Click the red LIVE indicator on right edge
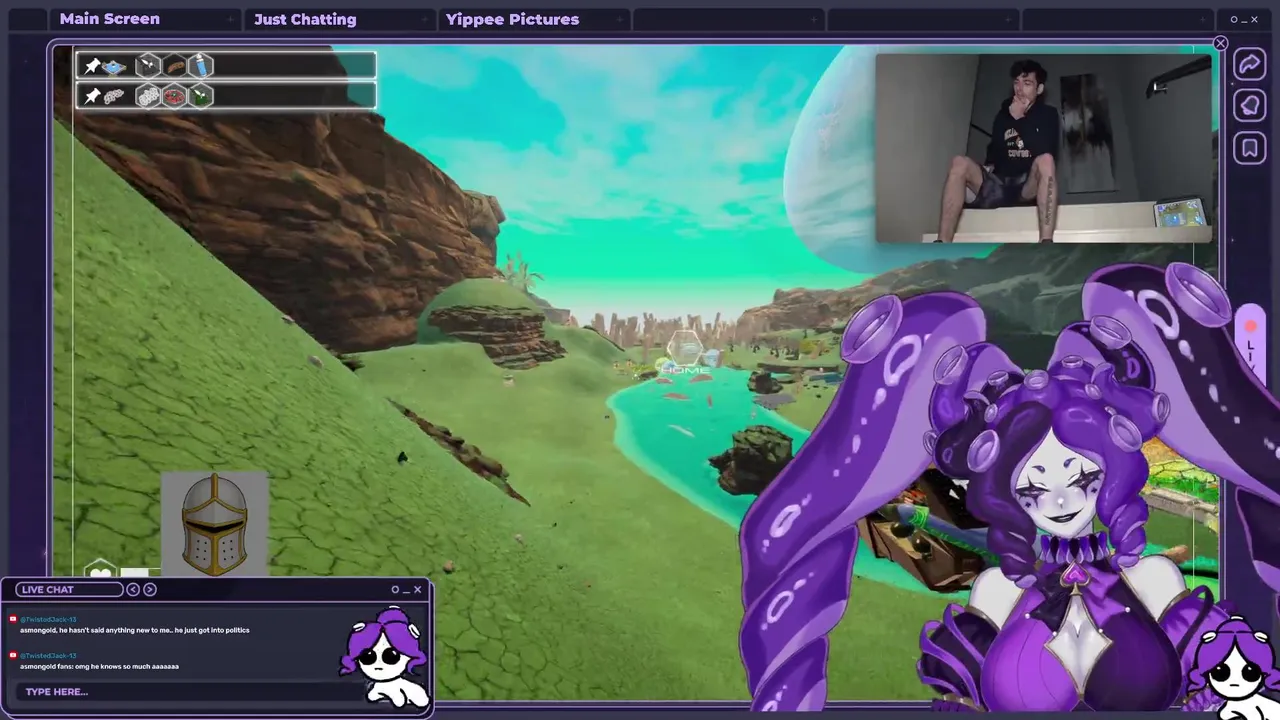This screenshot has height=720, width=1280. (1250, 343)
